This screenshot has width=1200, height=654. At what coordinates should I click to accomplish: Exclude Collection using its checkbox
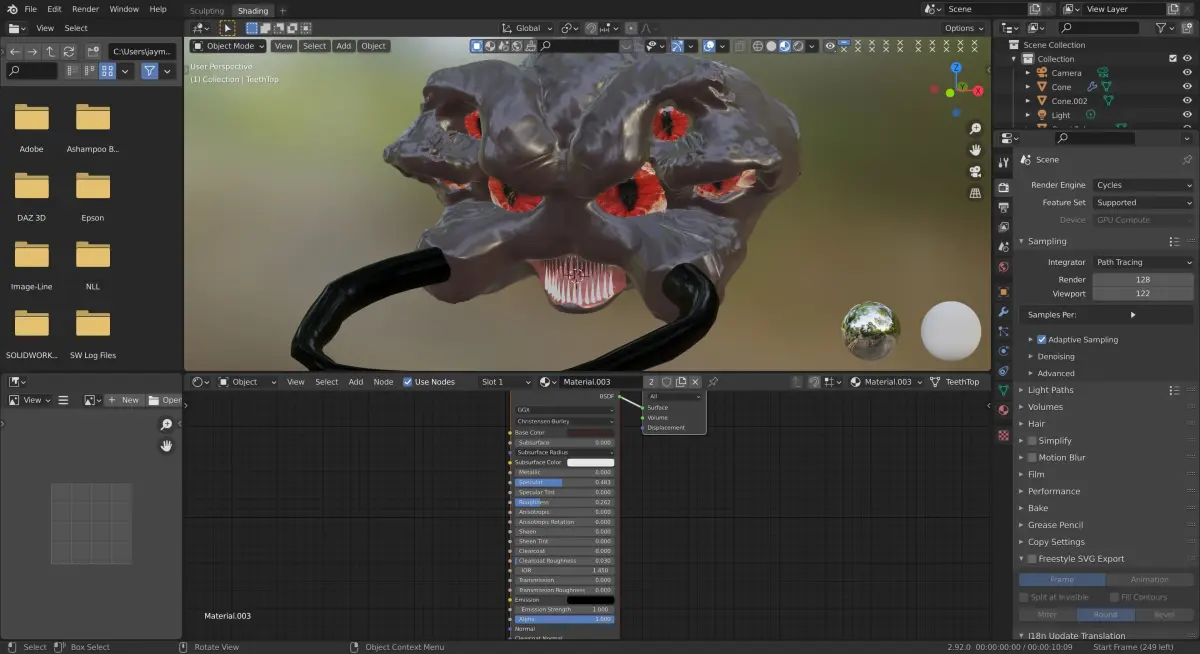[x=1173, y=59]
